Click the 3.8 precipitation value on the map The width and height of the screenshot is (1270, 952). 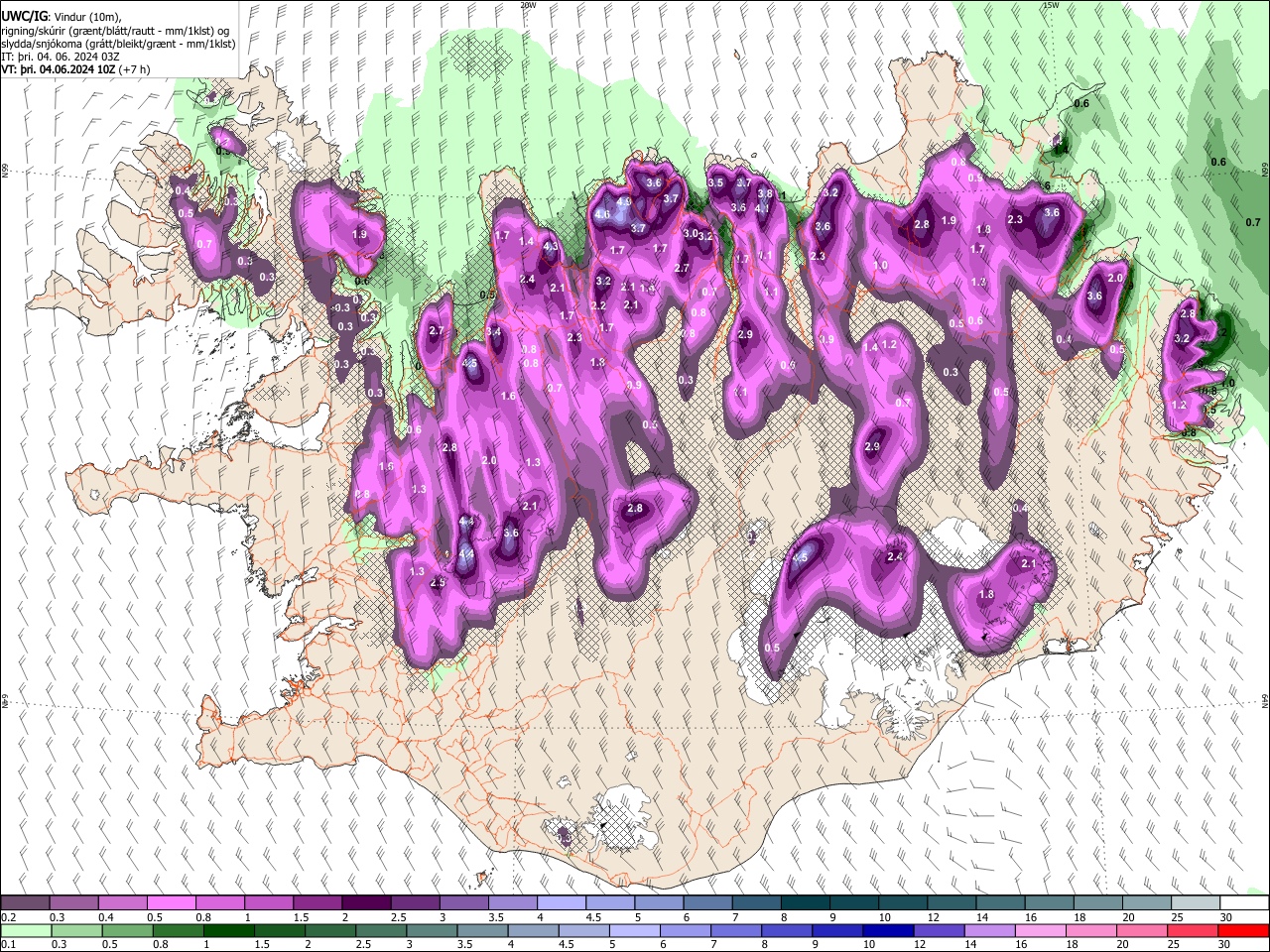pyautogui.click(x=765, y=194)
